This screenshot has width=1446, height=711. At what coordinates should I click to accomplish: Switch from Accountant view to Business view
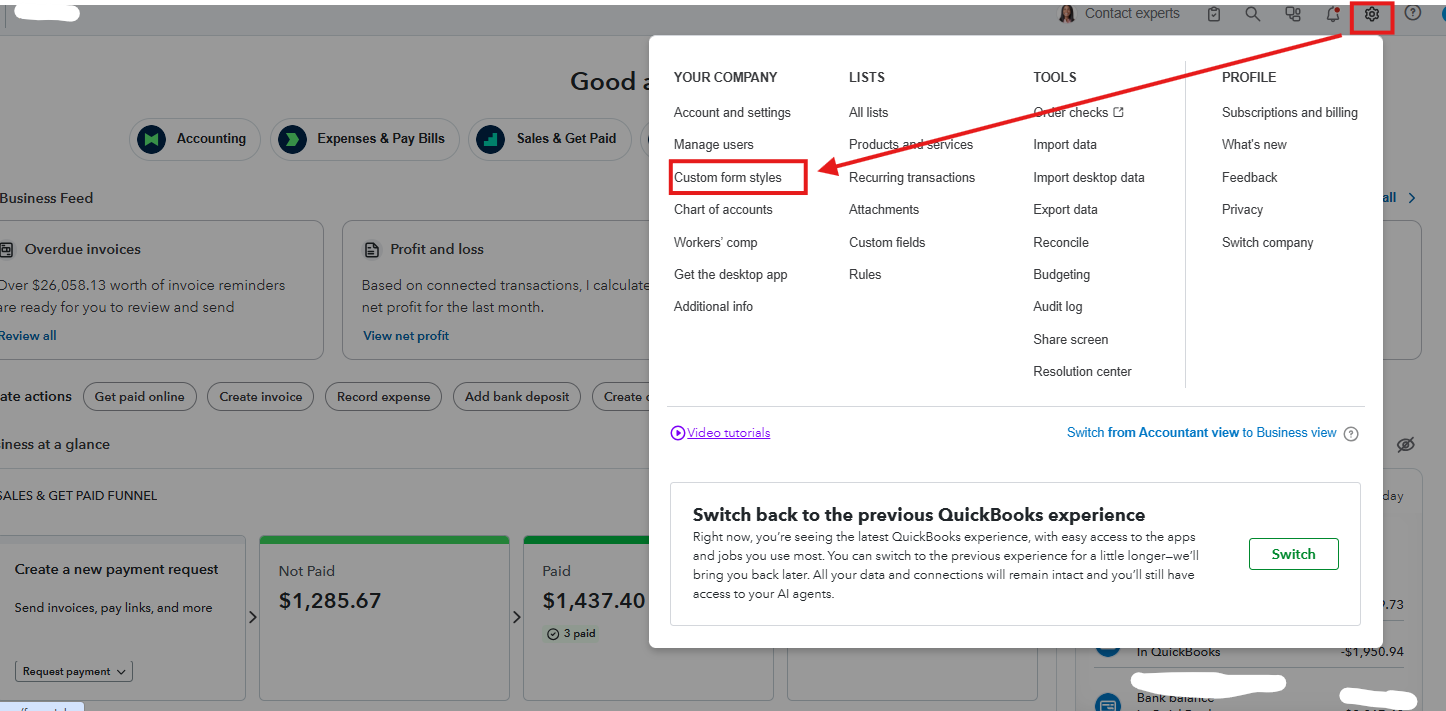pyautogui.click(x=1202, y=433)
